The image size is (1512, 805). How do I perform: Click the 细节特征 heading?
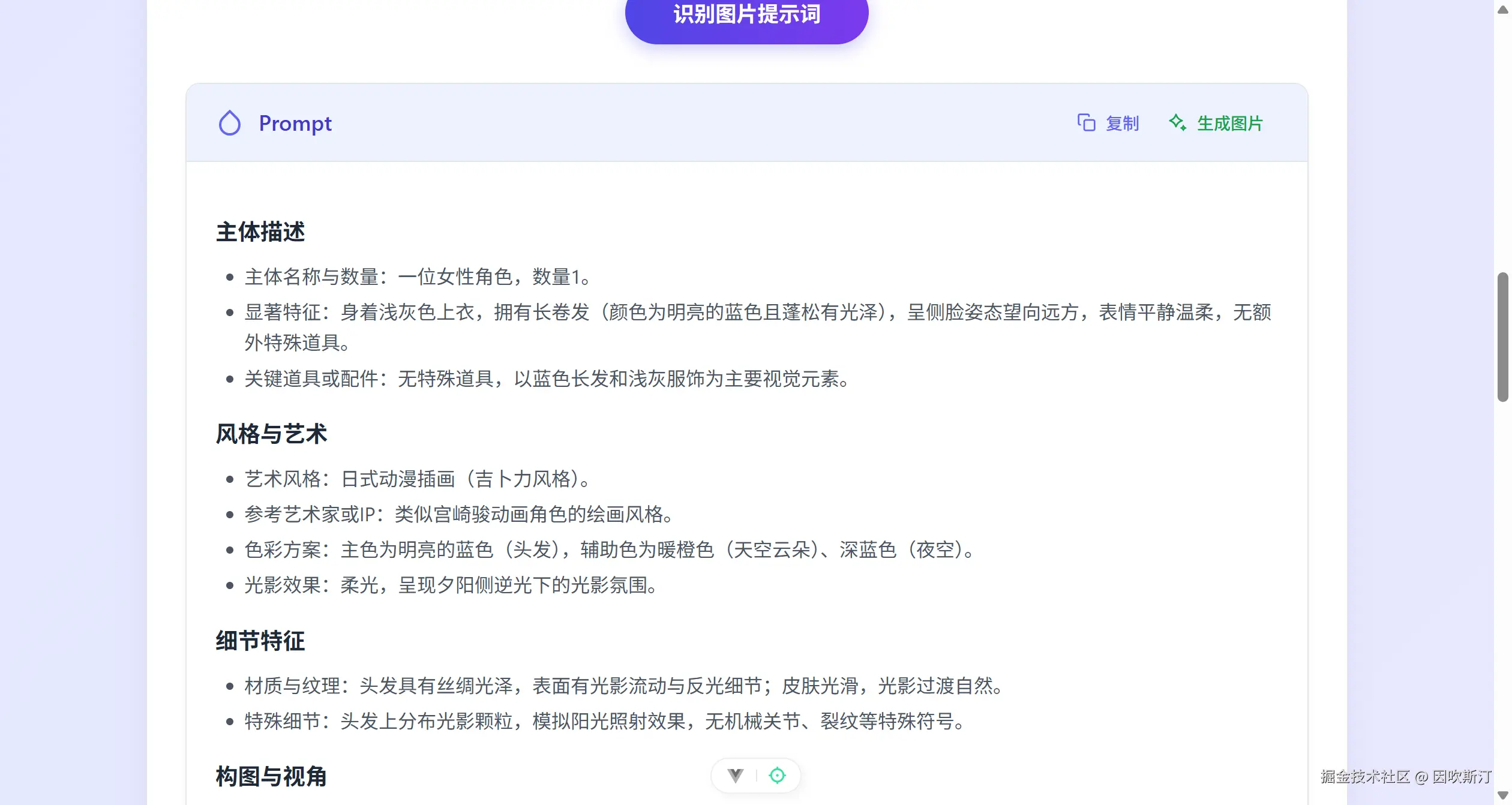[260, 641]
